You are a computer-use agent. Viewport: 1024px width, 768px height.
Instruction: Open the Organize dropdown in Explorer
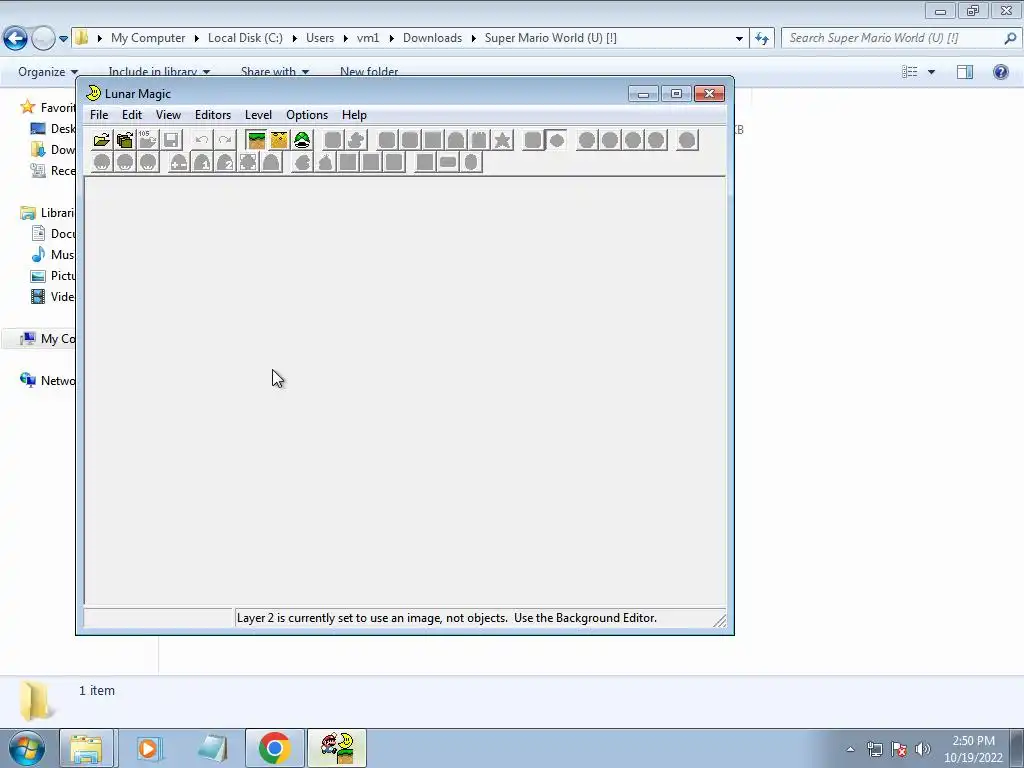pyautogui.click(x=48, y=72)
